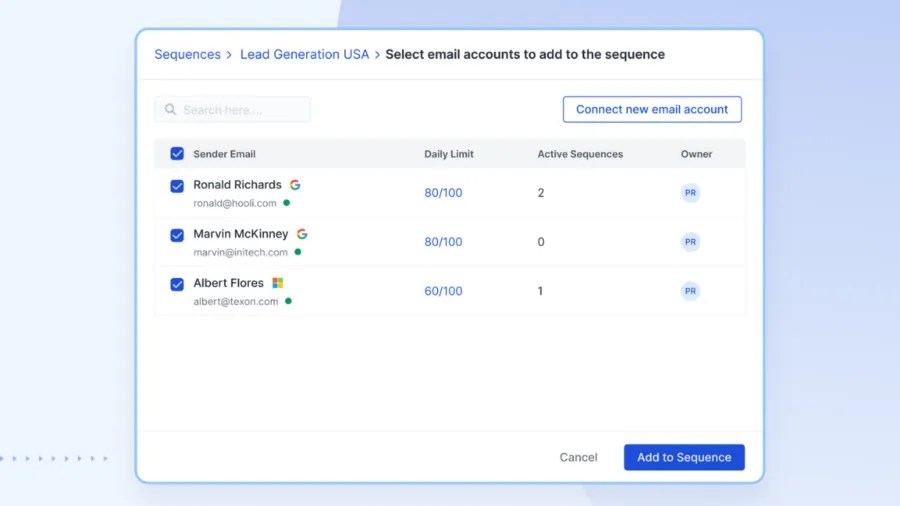Uncheck the Ronald Richards checkbox
Screen dimensions: 900x506
tap(177, 186)
